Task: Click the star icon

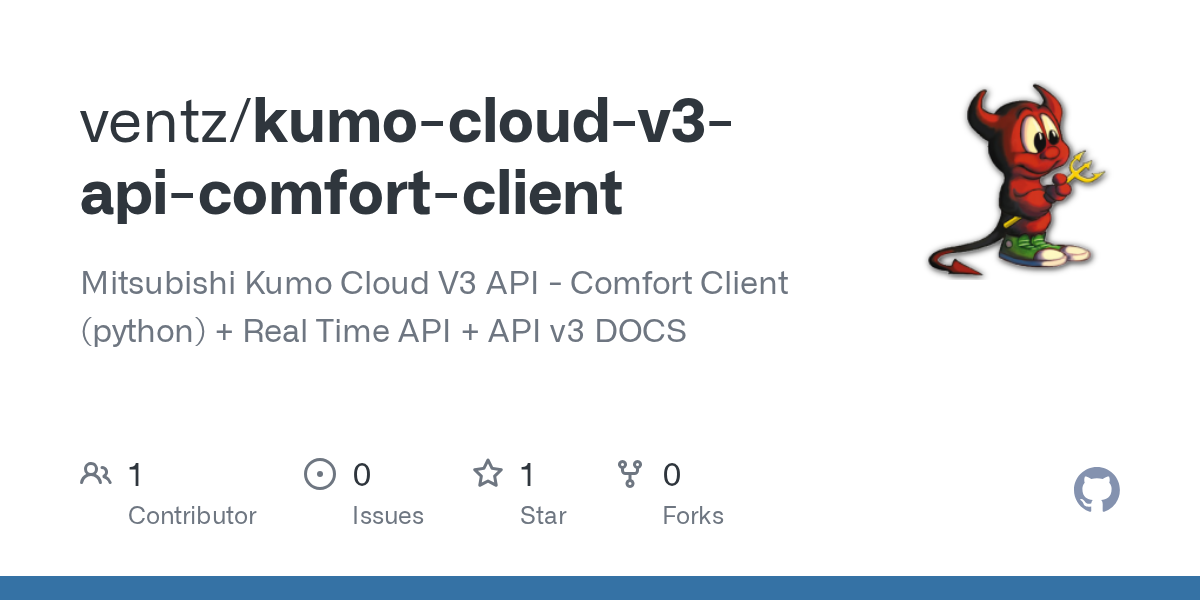Action: pyautogui.click(x=487, y=474)
